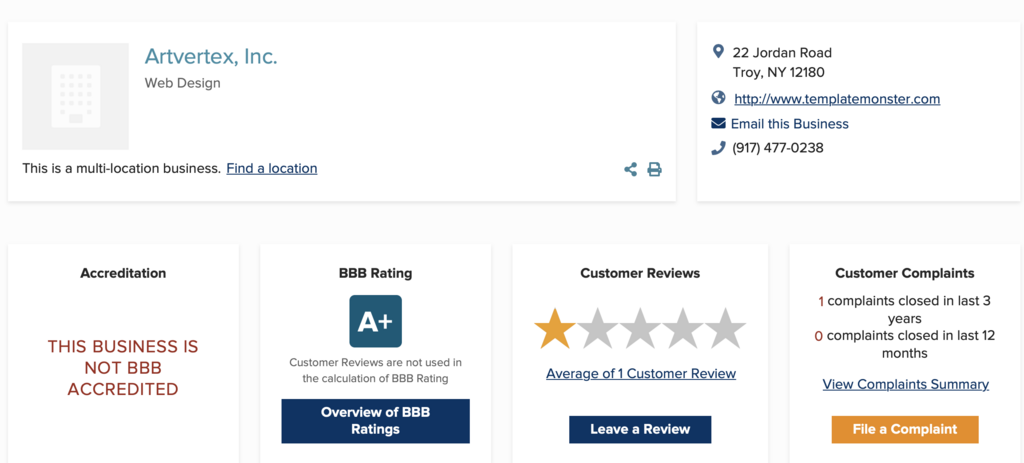
Task: Click the A+ rating badge
Action: point(375,321)
